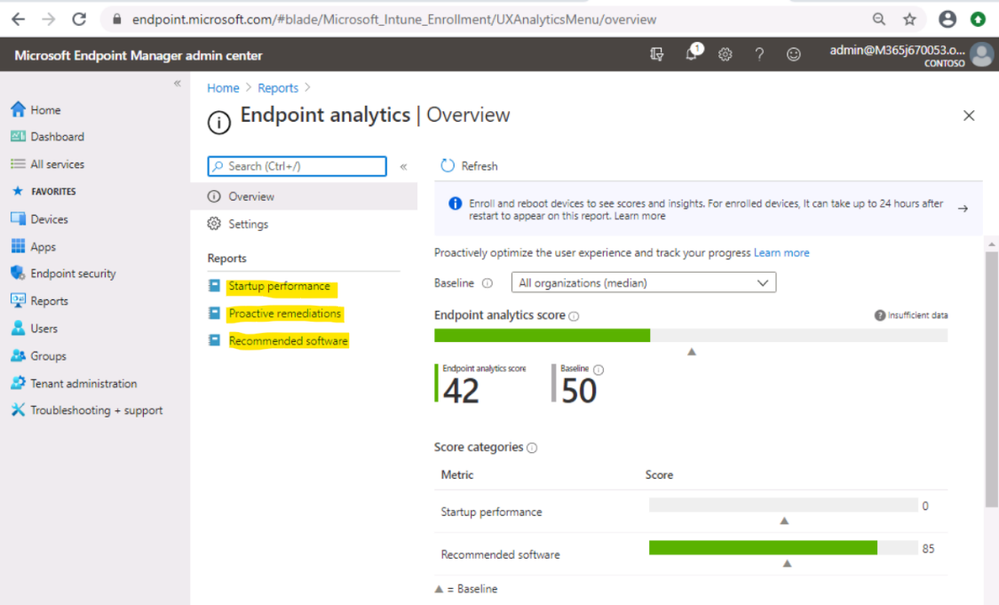Open the green browser extension icon
The image size is (999, 605).
click(x=978, y=19)
